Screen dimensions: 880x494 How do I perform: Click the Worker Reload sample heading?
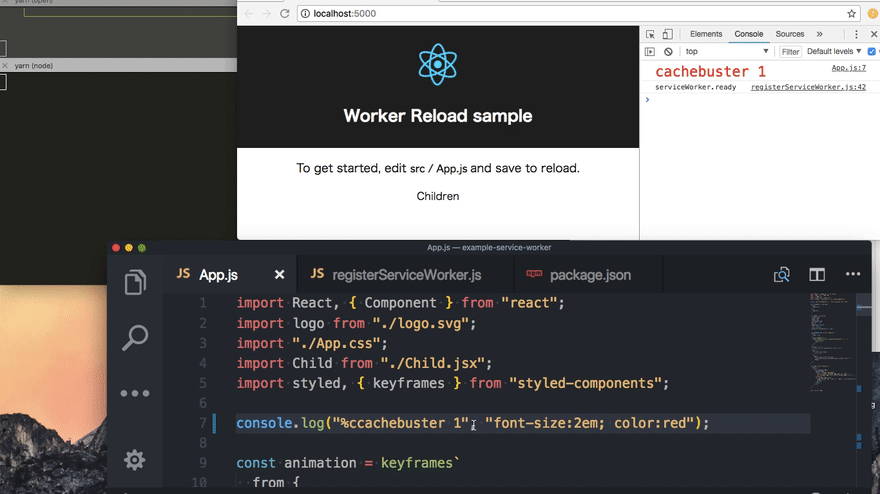438,116
